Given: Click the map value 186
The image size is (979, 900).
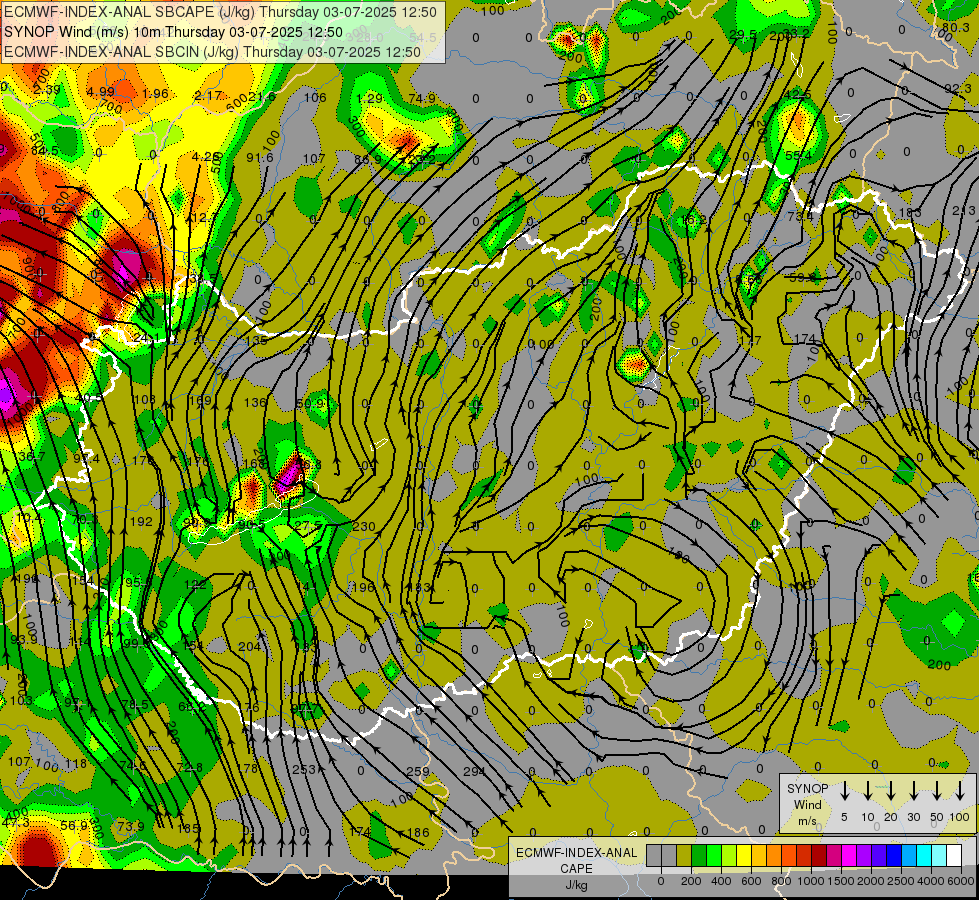Looking at the screenshot, I should (x=418, y=832).
